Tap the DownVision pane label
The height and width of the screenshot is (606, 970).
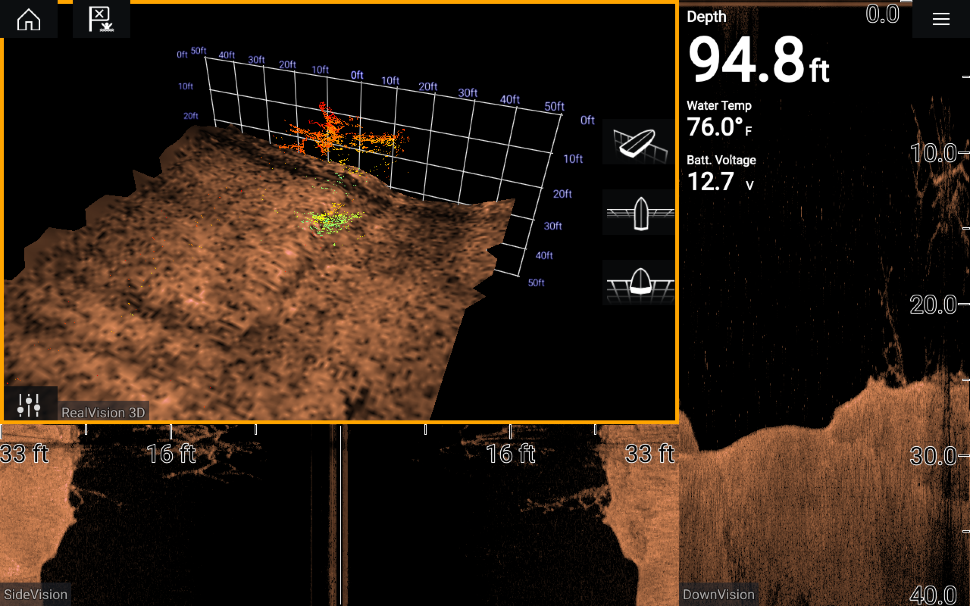[x=719, y=594]
